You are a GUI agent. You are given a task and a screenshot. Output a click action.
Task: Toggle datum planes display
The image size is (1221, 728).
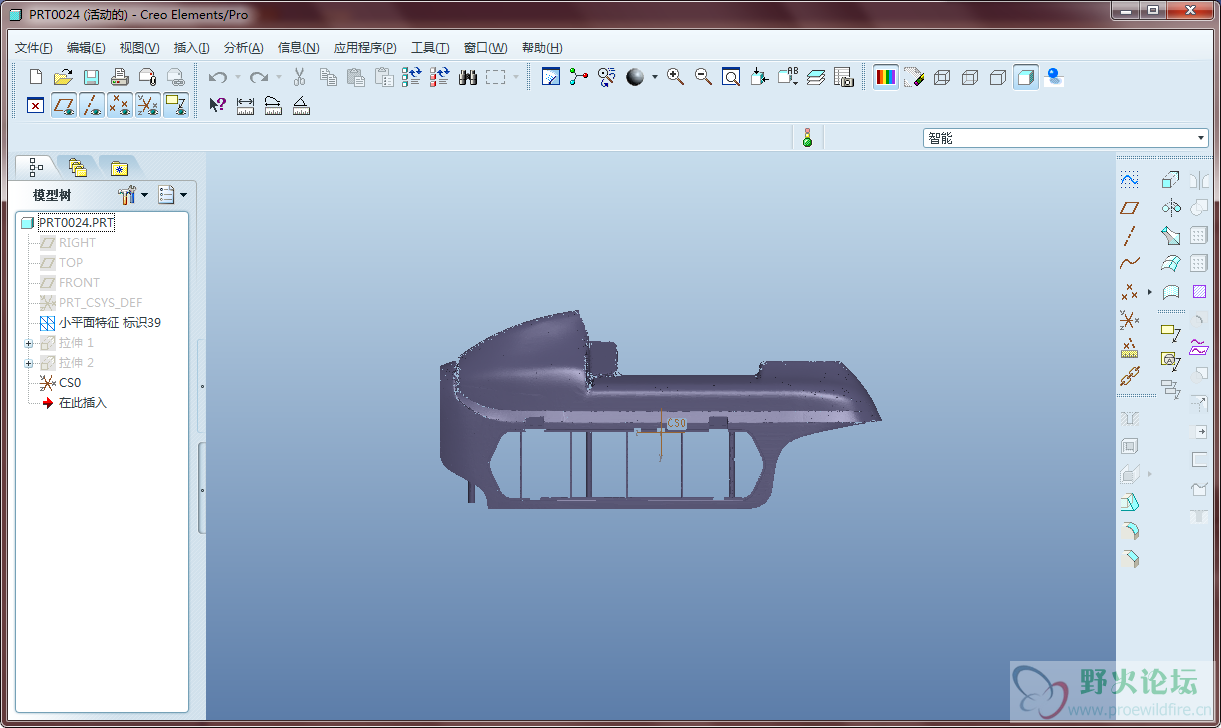[64, 105]
